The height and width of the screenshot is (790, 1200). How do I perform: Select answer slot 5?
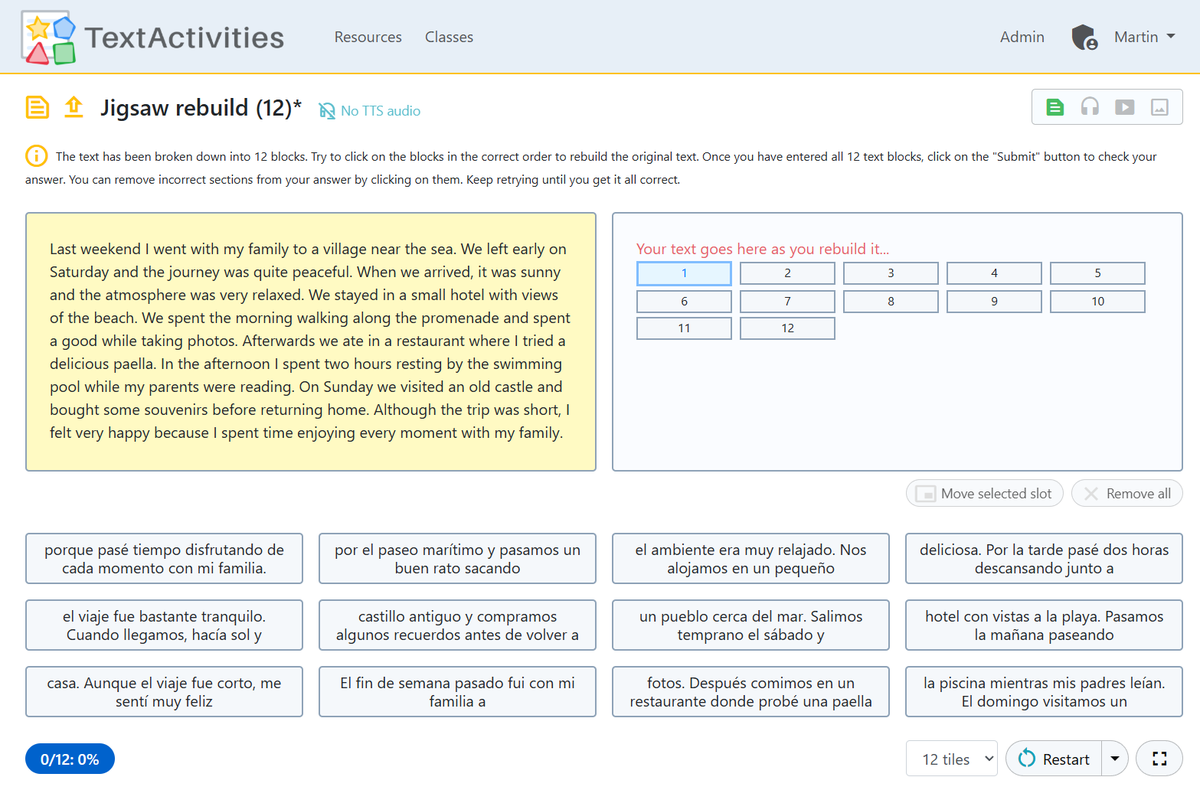point(1098,273)
